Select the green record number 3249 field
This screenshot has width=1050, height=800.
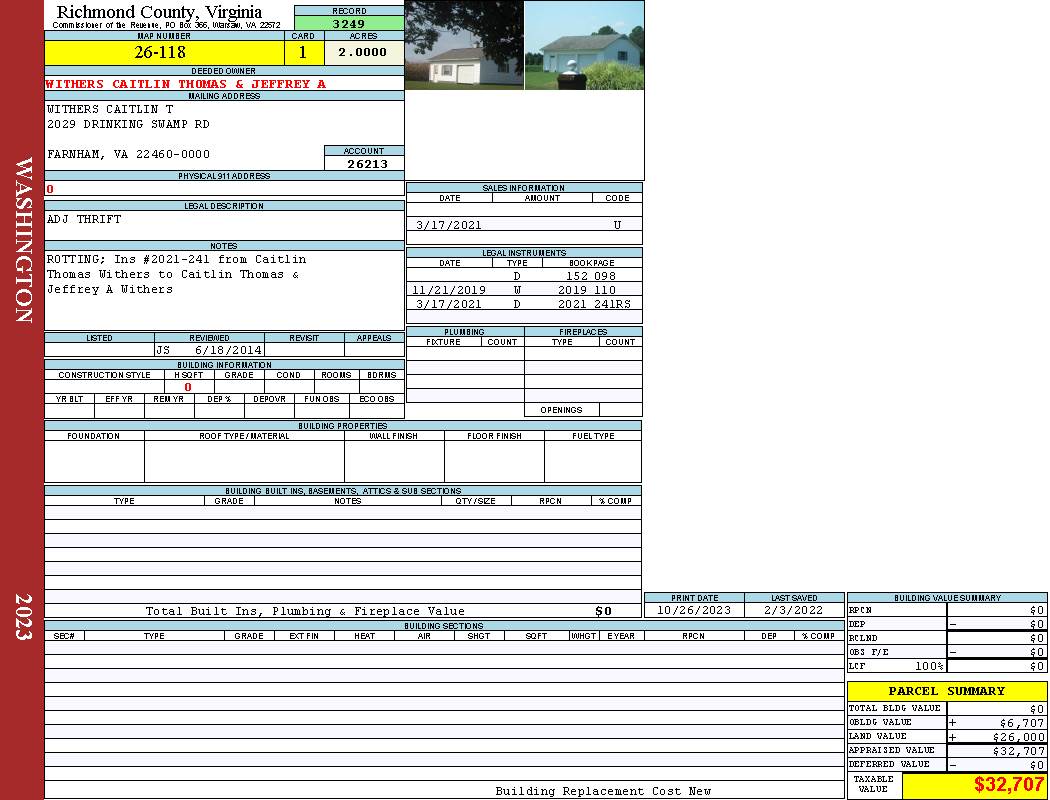click(x=349, y=23)
